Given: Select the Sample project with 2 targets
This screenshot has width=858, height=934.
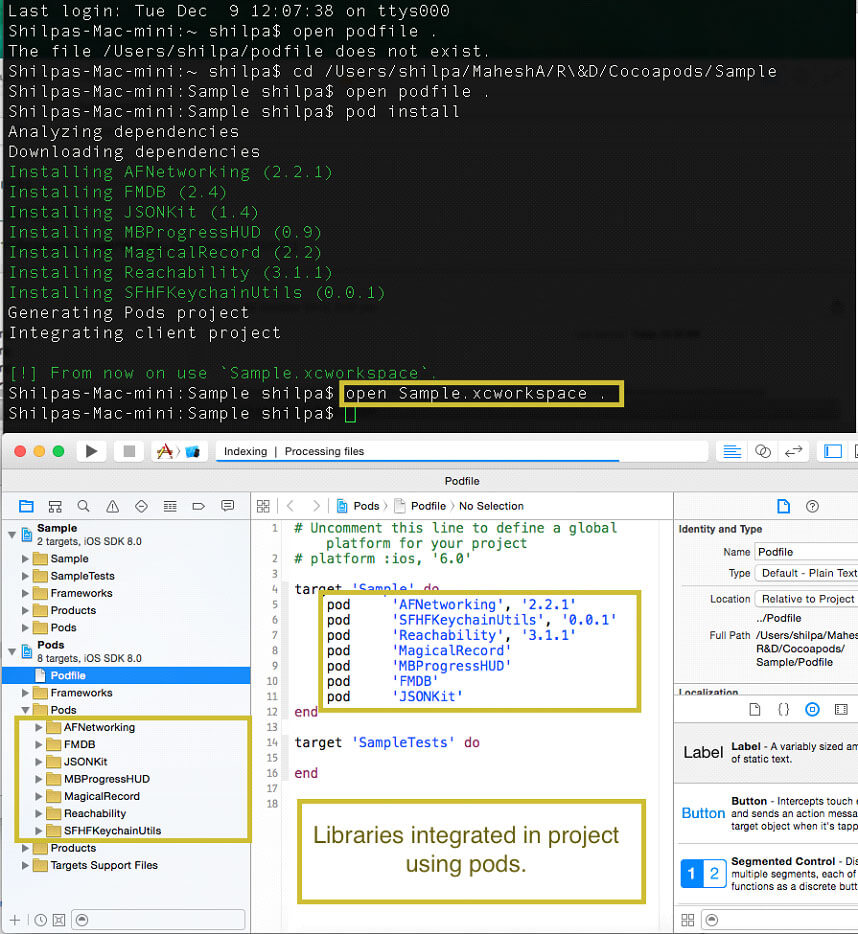Looking at the screenshot, I should click(x=126, y=534).
